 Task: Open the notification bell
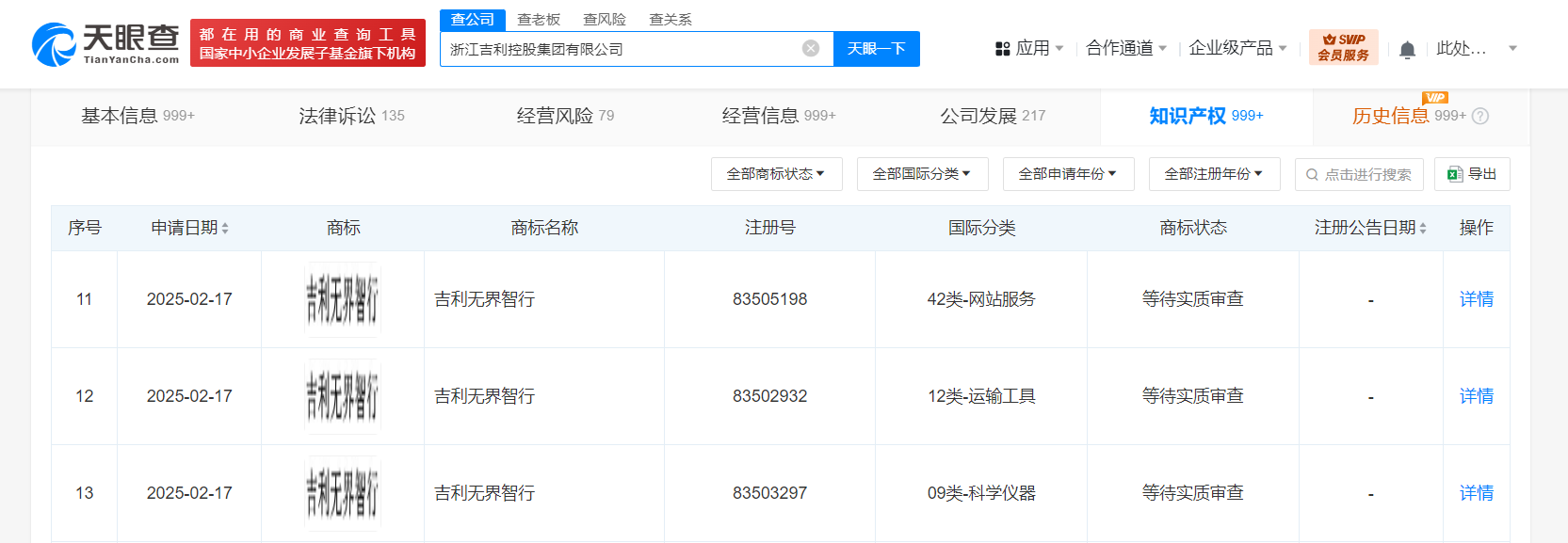(x=1407, y=49)
